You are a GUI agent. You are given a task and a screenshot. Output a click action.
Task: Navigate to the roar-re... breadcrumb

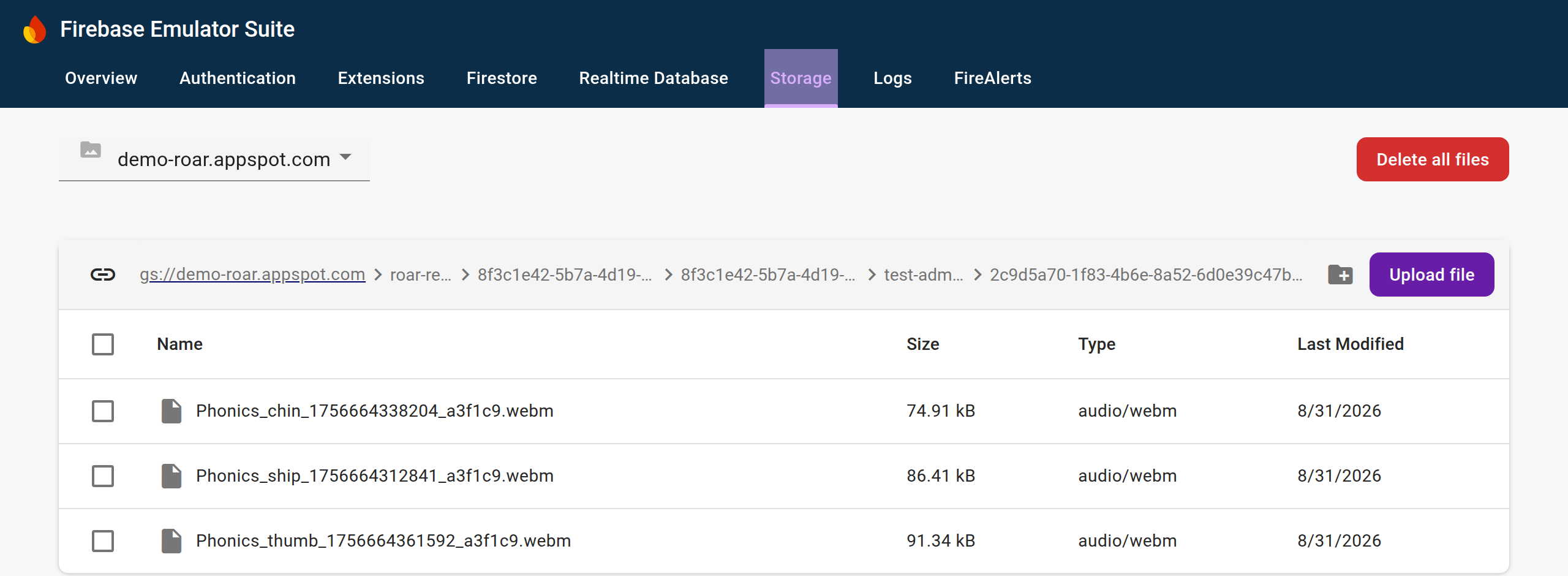[x=421, y=275]
